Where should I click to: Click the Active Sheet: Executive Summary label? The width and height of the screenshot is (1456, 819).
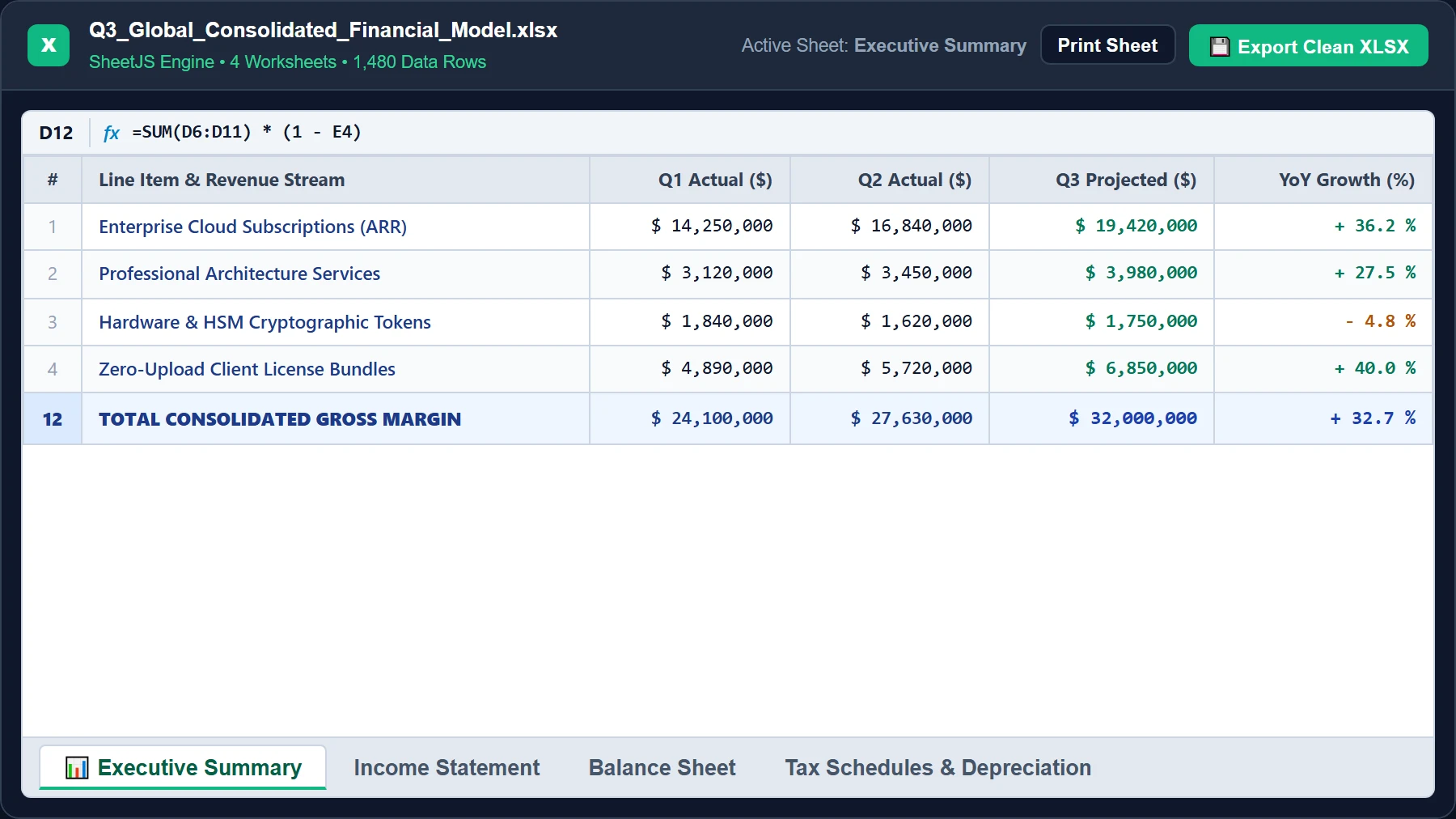883,45
